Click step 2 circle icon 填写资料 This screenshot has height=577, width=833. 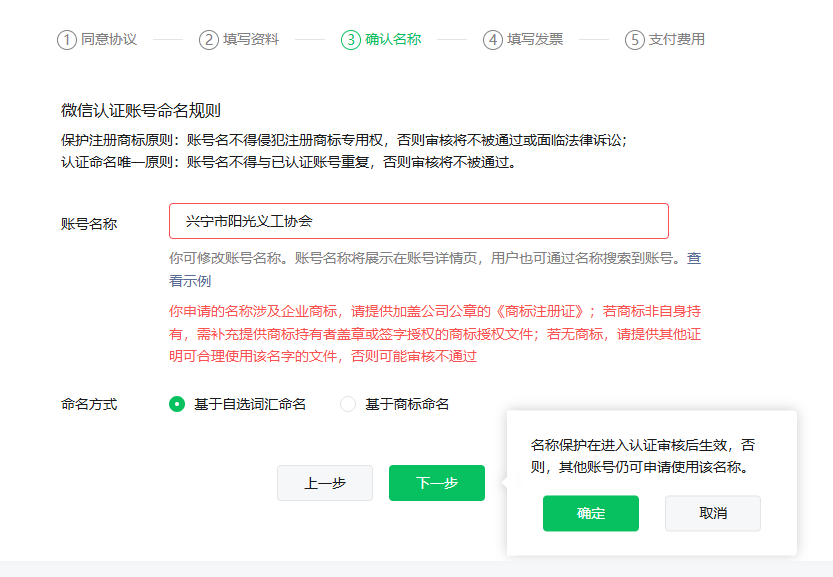[x=209, y=40]
